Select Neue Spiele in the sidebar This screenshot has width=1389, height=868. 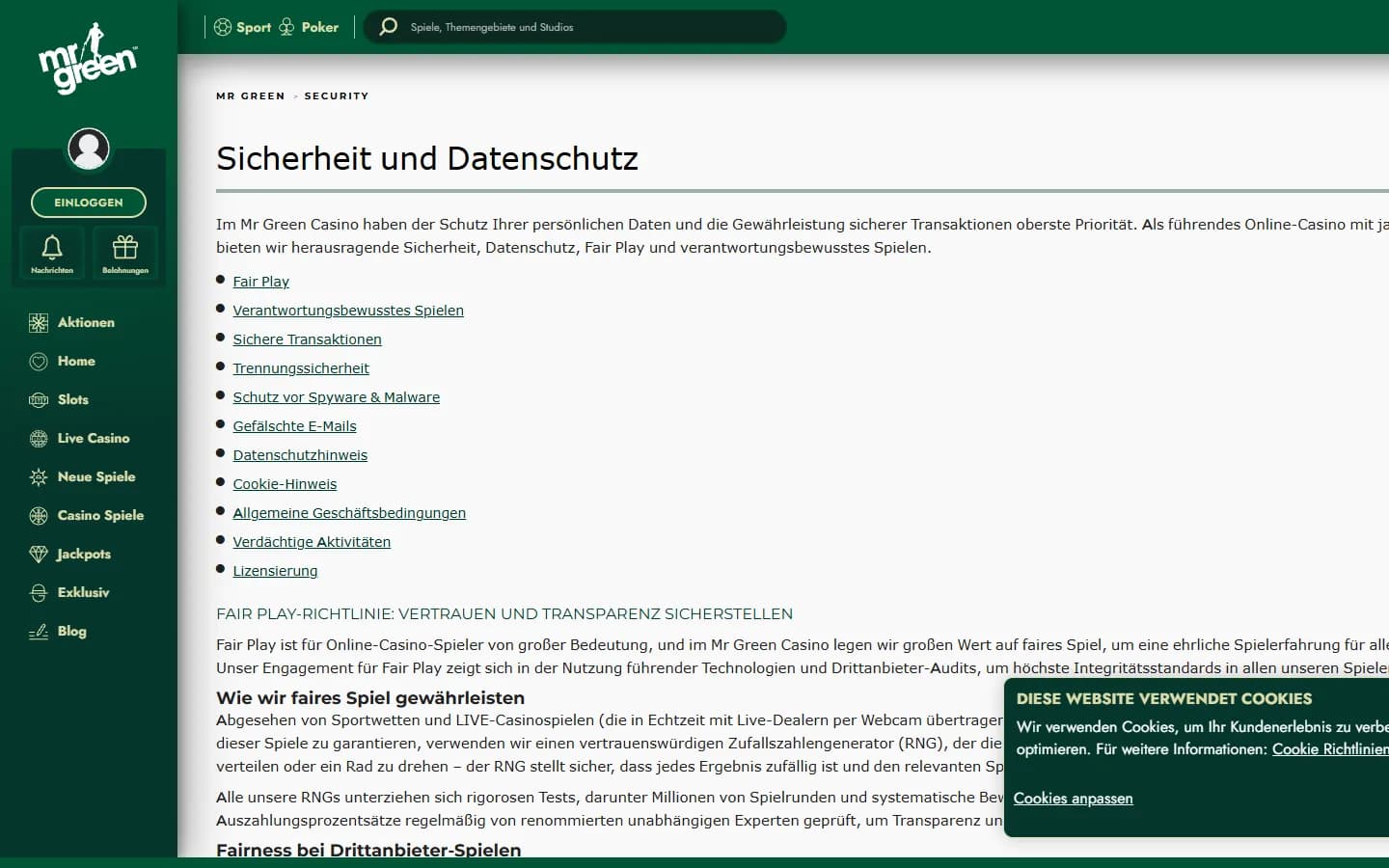coord(96,476)
